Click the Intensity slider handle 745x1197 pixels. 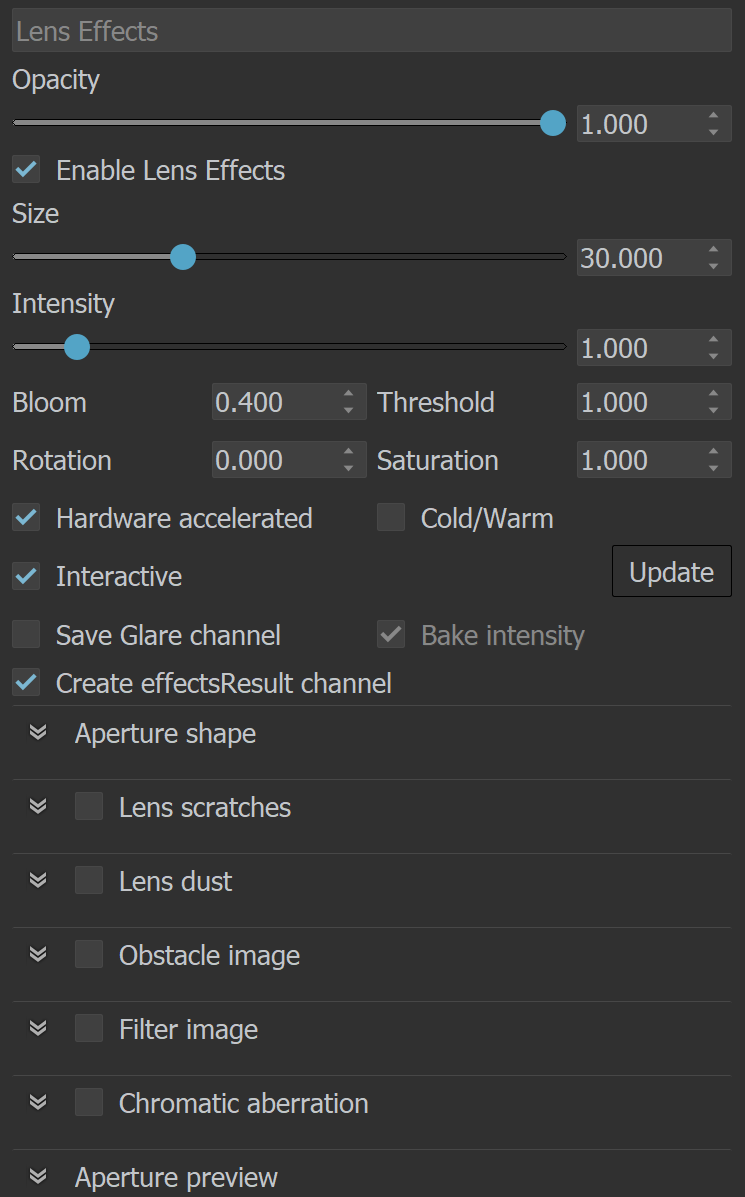pos(76,347)
